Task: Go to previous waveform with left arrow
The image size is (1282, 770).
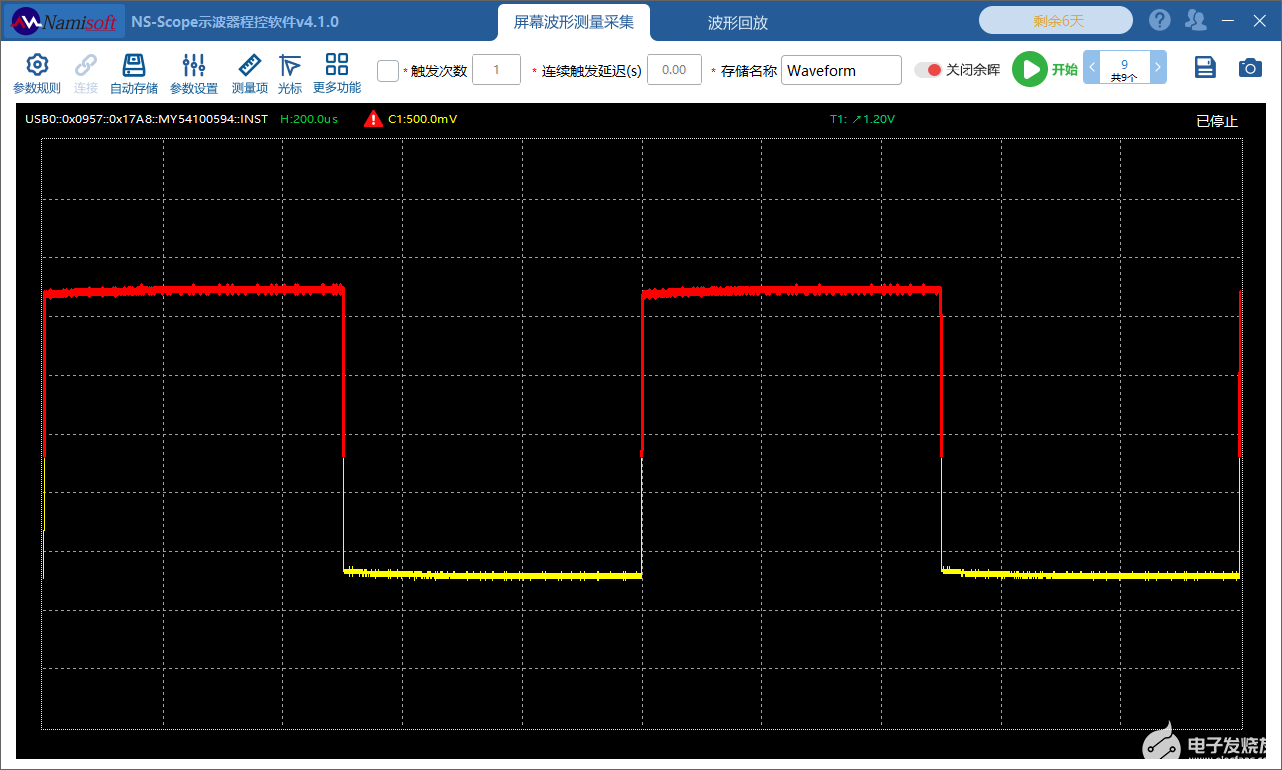Action: 1092,68
